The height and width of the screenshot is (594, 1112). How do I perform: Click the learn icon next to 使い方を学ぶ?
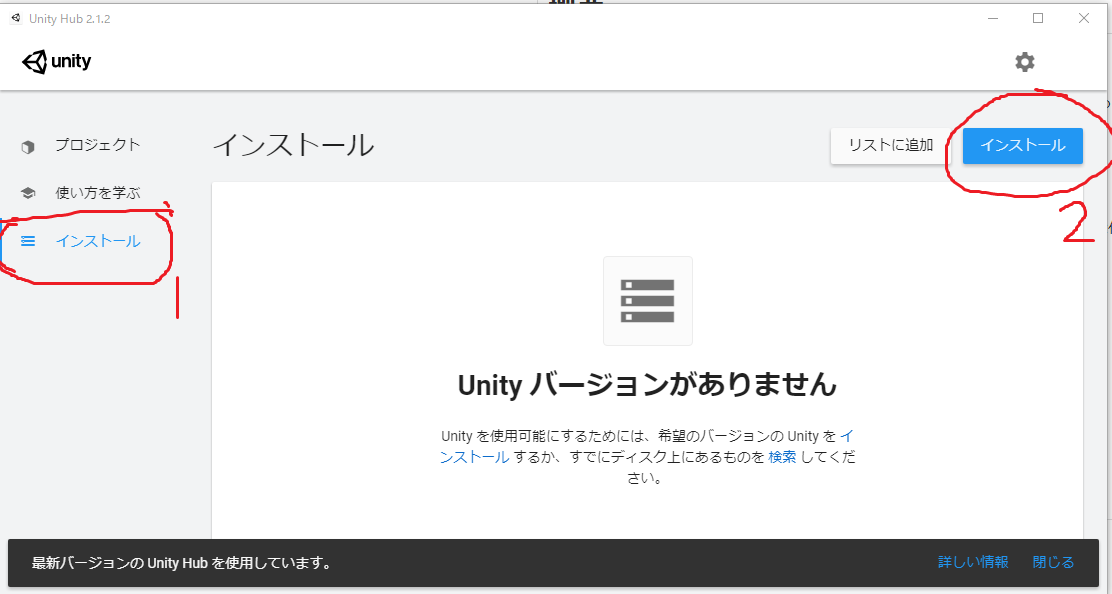pyautogui.click(x=28, y=193)
